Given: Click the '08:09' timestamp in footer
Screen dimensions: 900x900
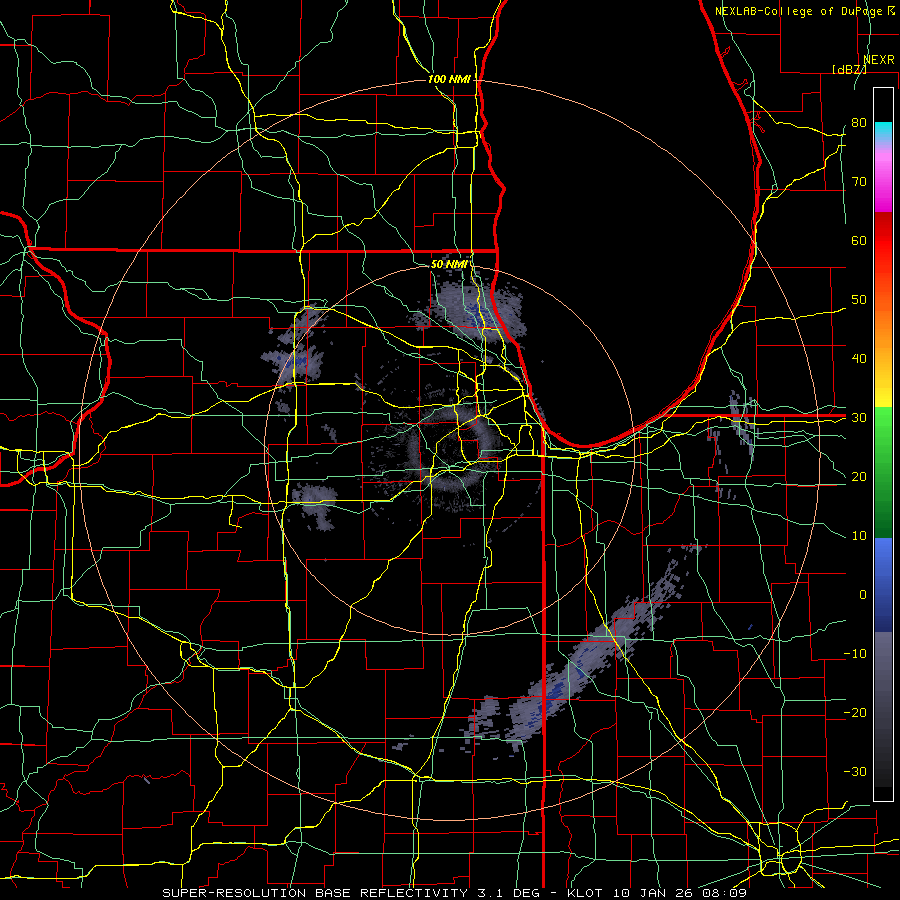Looking at the screenshot, I should click(x=724, y=893).
